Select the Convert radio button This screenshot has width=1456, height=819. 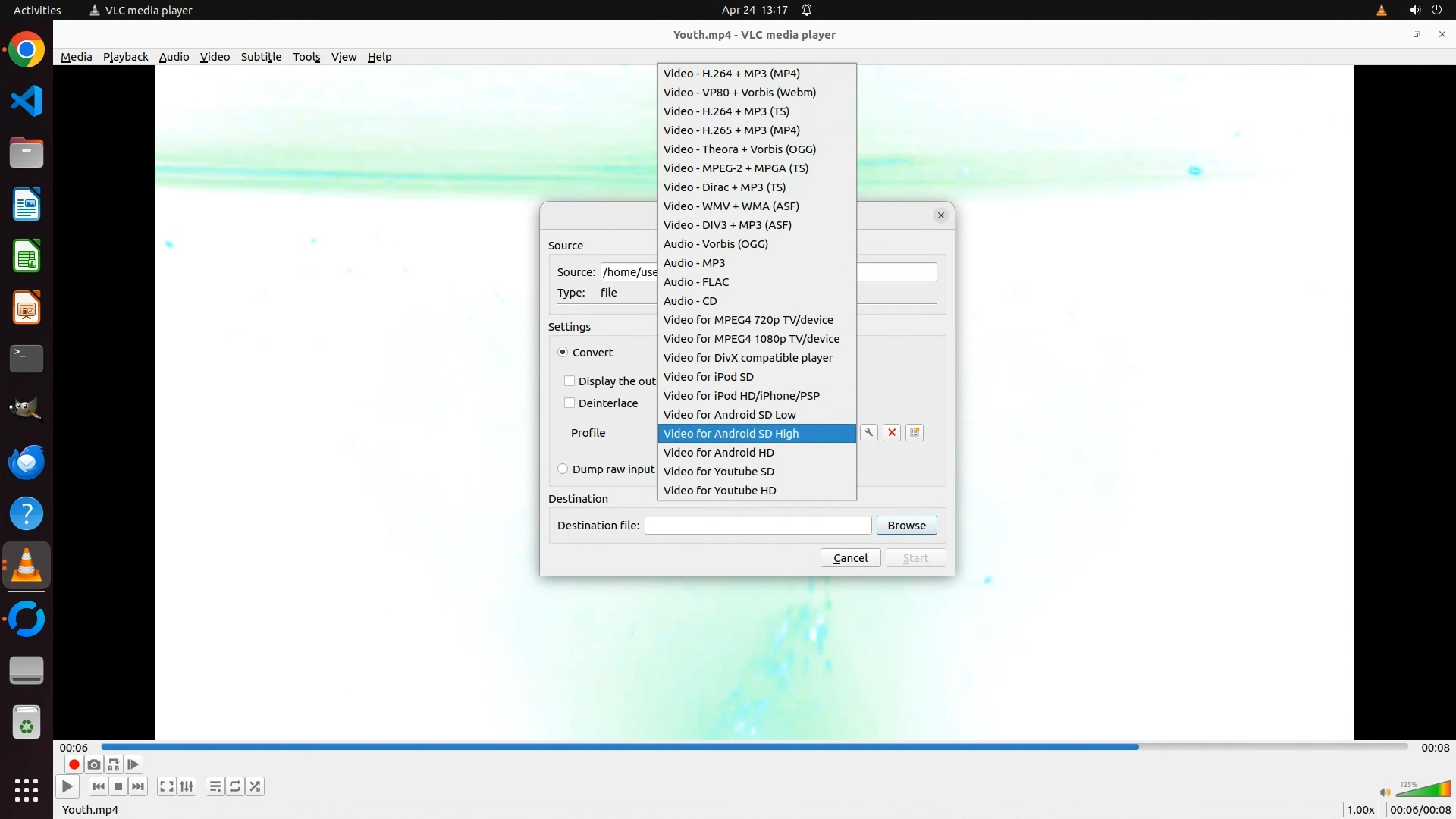[x=563, y=352]
